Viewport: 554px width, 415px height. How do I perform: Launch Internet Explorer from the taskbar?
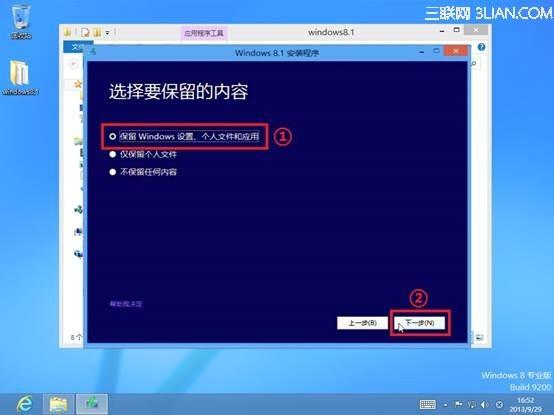click(x=24, y=404)
